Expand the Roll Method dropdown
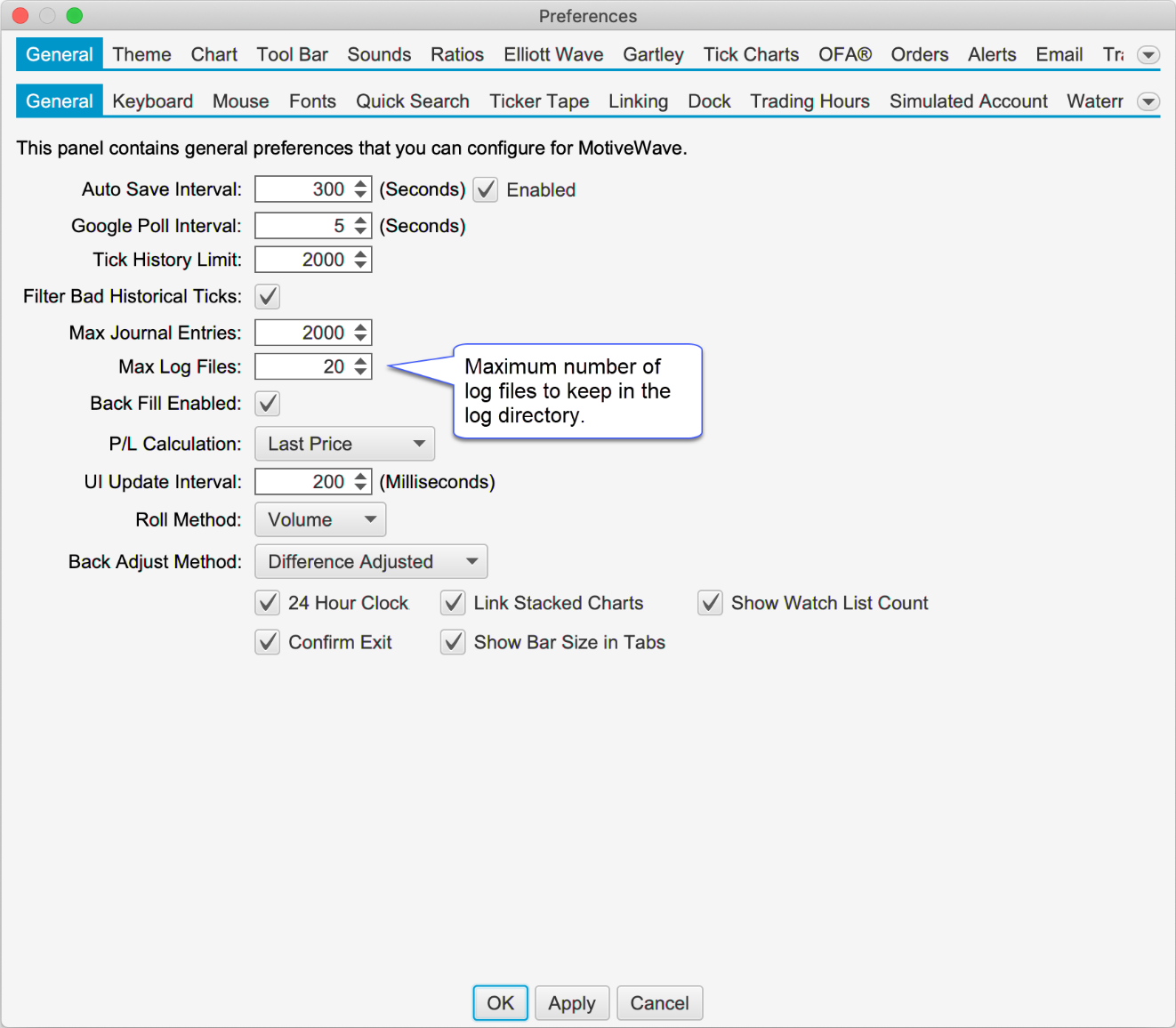The image size is (1176, 1028). coord(320,520)
